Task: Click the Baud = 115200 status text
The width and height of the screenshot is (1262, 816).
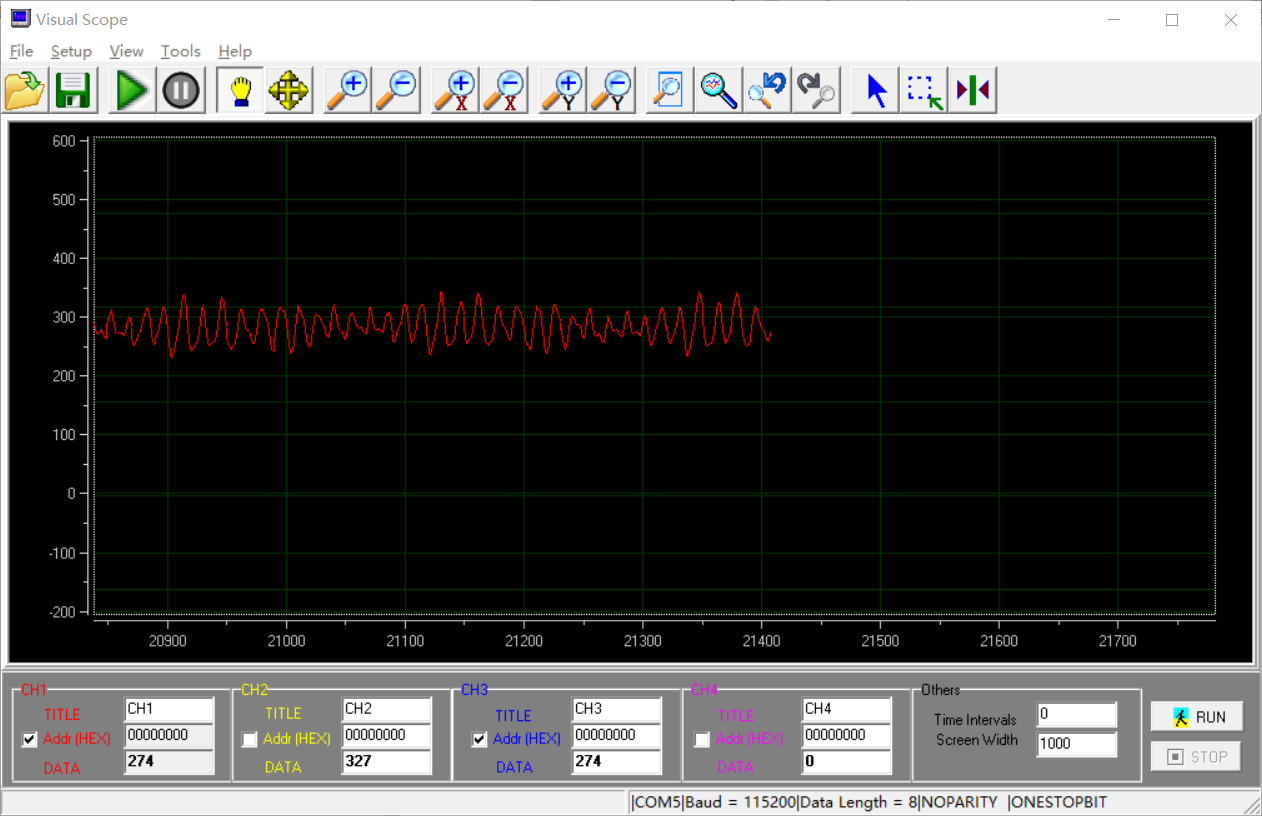Action: click(740, 802)
